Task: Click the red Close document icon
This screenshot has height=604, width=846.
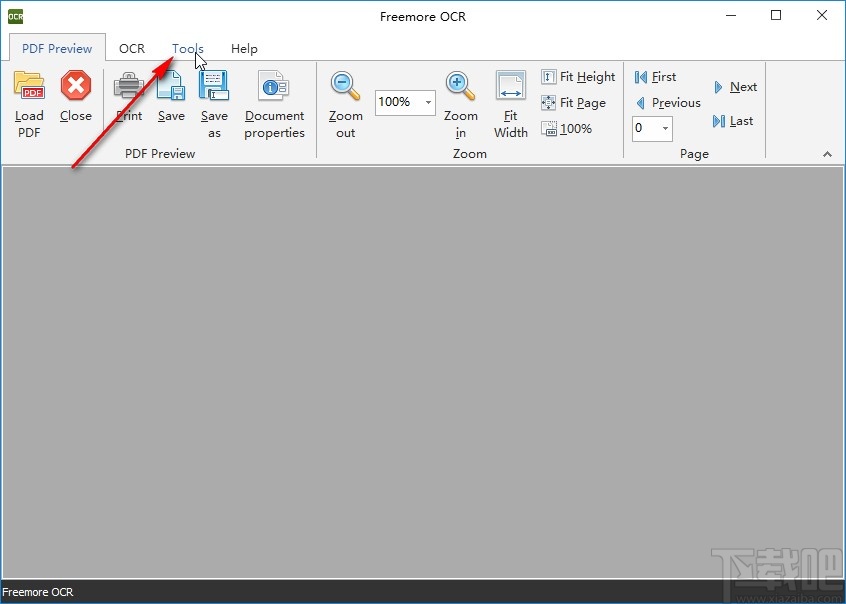Action: pyautogui.click(x=76, y=85)
